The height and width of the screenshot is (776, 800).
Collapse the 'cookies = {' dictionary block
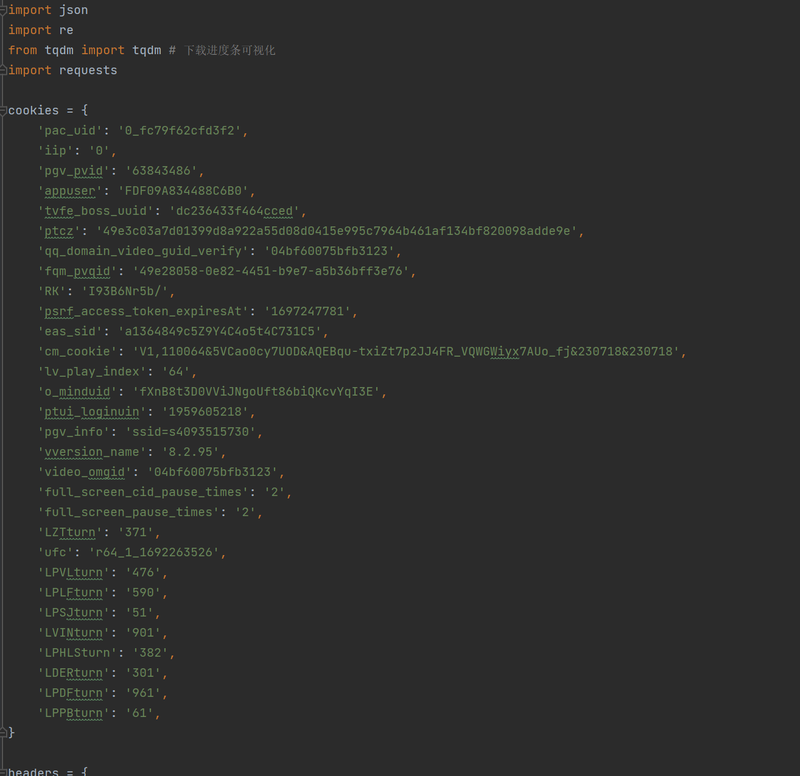(3, 111)
